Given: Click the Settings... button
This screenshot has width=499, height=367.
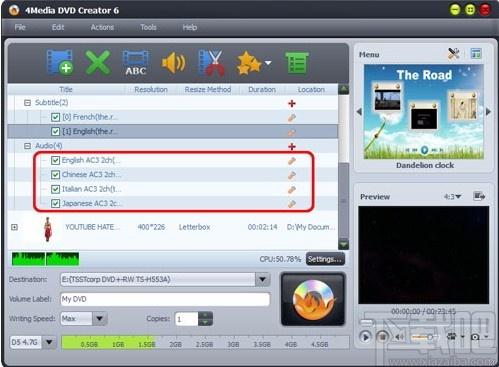Looking at the screenshot, I should (x=325, y=259).
